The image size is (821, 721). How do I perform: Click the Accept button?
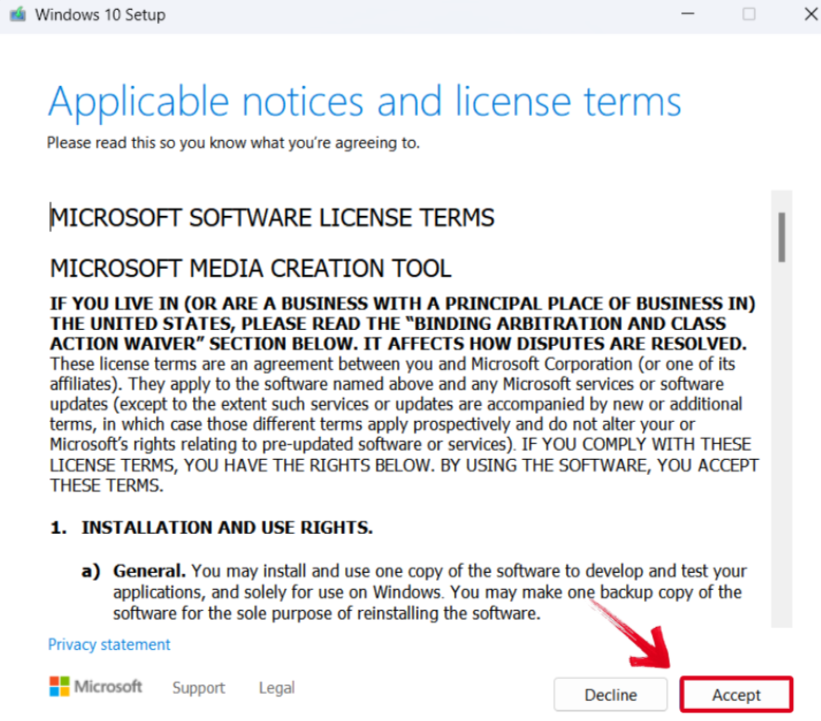point(736,695)
